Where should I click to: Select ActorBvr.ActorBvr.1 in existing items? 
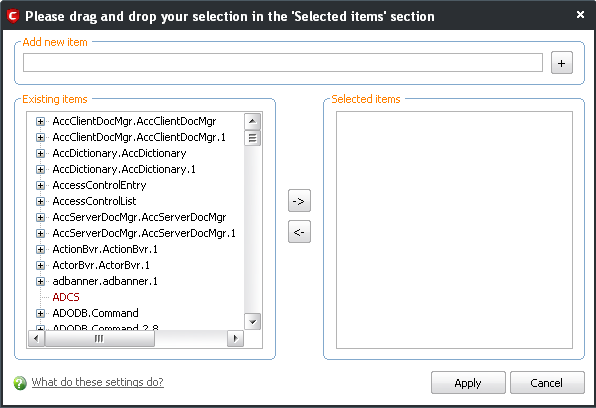pyautogui.click(x=101, y=265)
